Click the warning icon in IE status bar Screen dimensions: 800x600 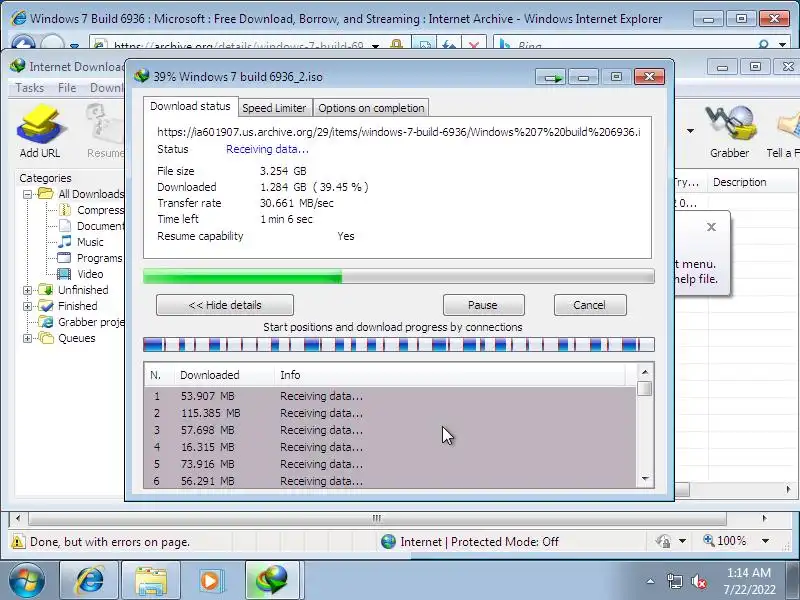[x=18, y=541]
